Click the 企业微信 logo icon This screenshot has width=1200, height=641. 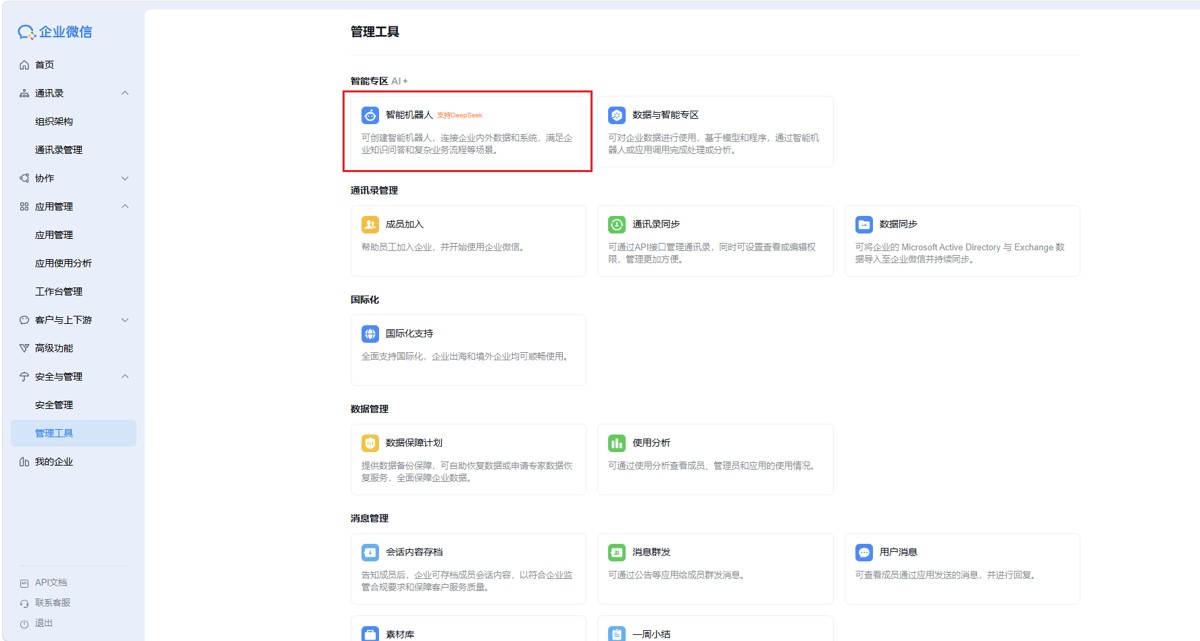click(x=26, y=32)
